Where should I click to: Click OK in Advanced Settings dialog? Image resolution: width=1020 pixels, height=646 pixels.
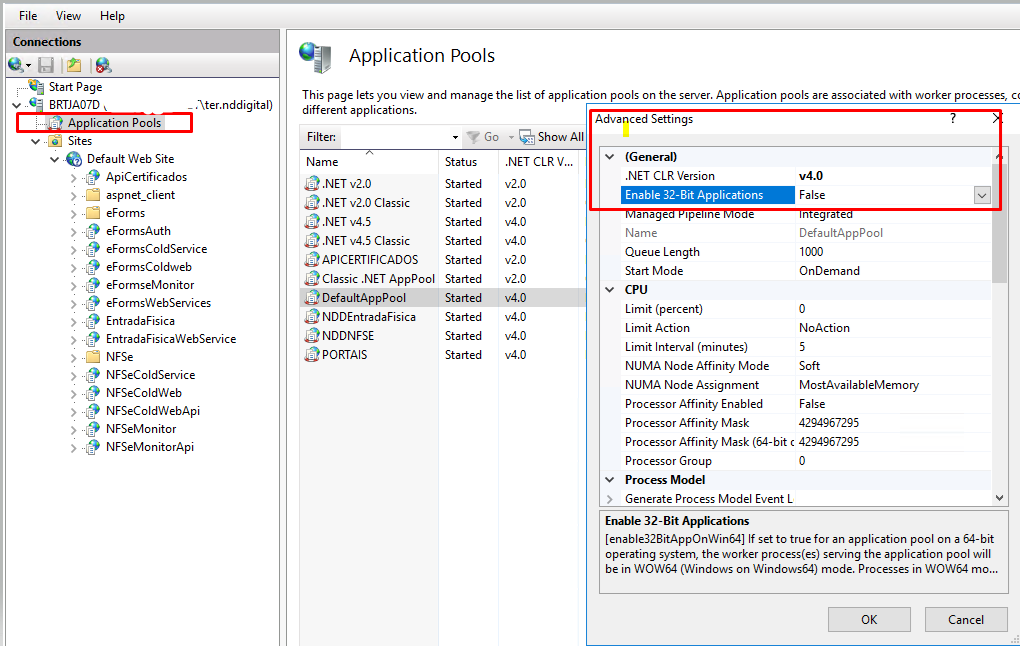pyautogui.click(x=869, y=619)
